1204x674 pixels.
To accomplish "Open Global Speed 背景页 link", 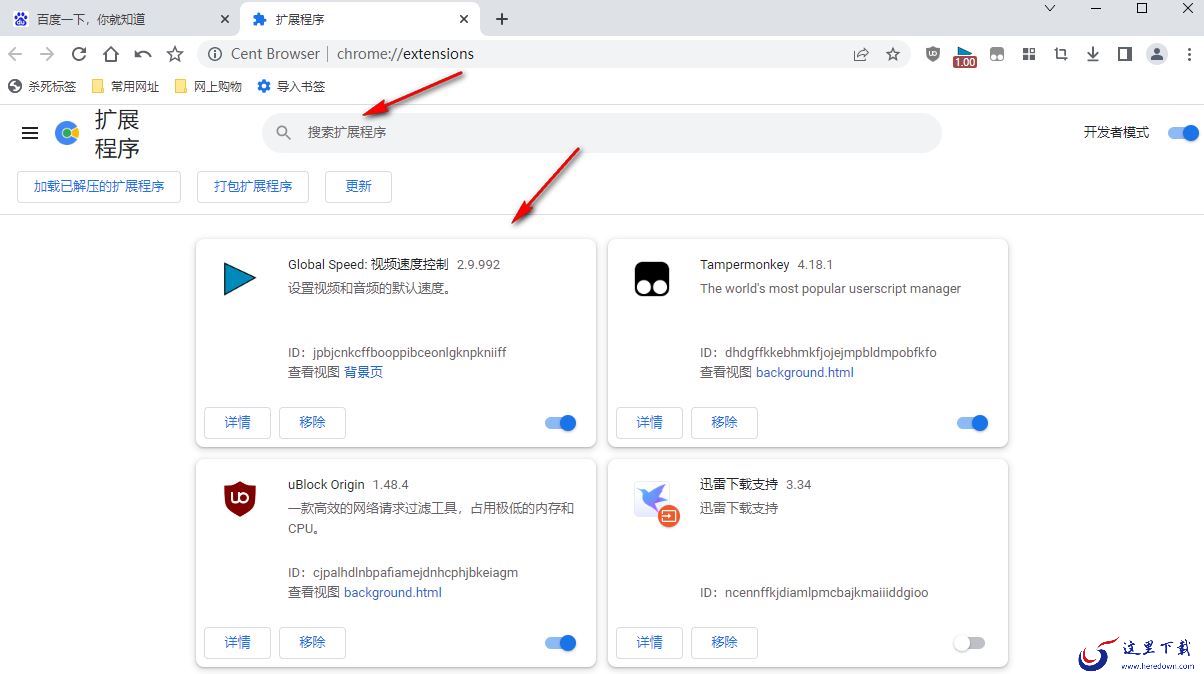I will 363,372.
